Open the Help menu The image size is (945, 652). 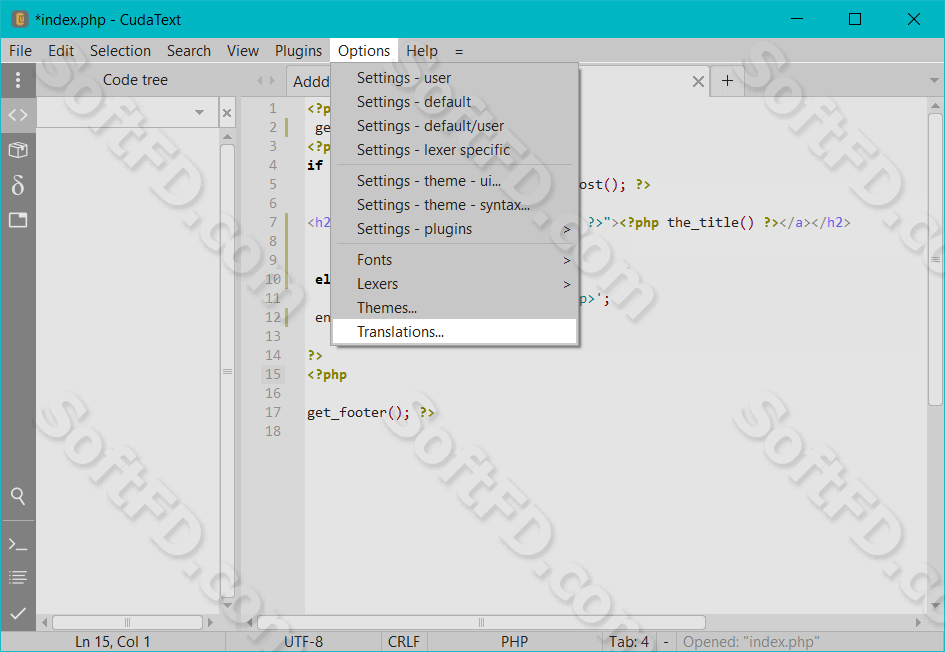click(422, 51)
